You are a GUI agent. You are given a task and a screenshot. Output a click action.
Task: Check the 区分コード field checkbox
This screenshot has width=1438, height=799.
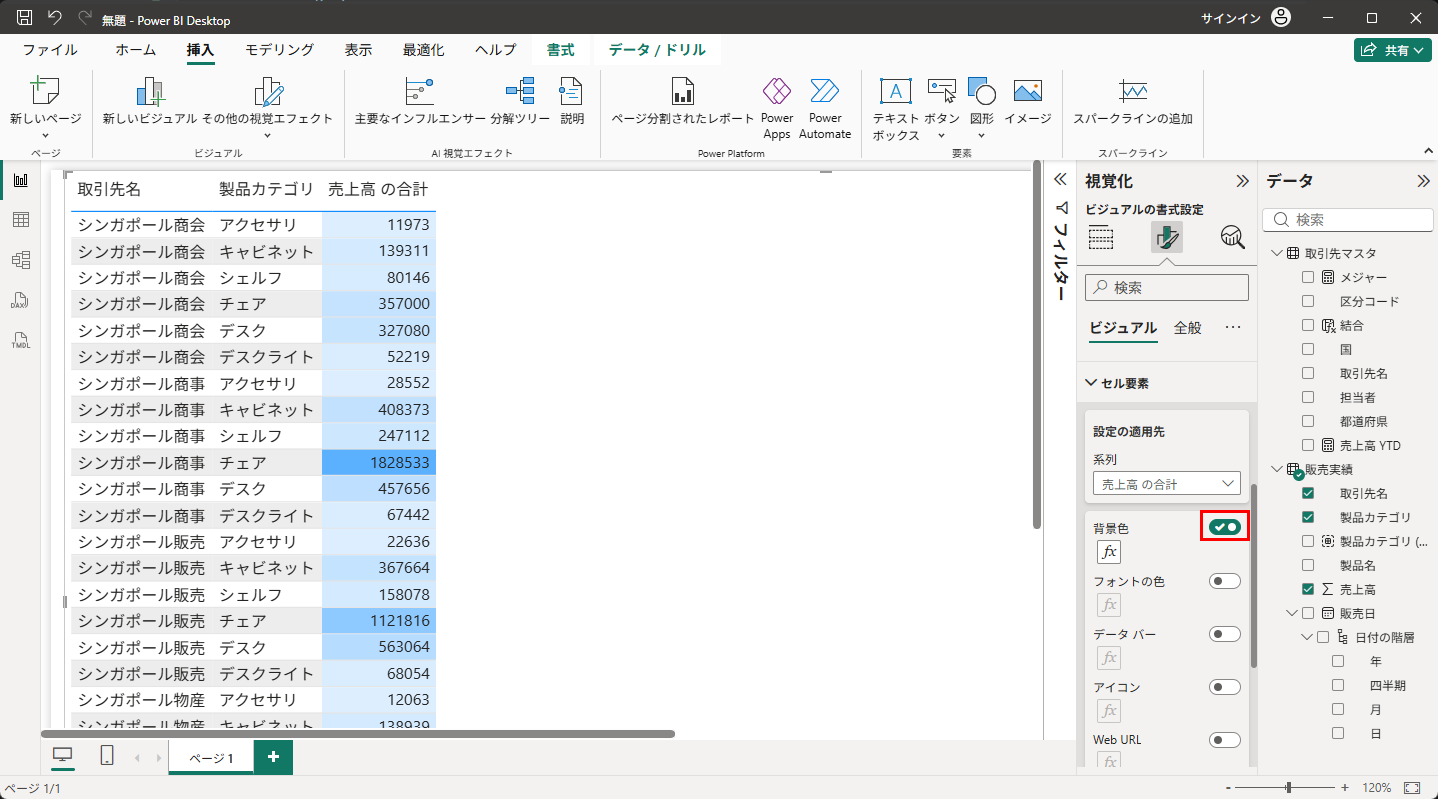pos(1308,301)
